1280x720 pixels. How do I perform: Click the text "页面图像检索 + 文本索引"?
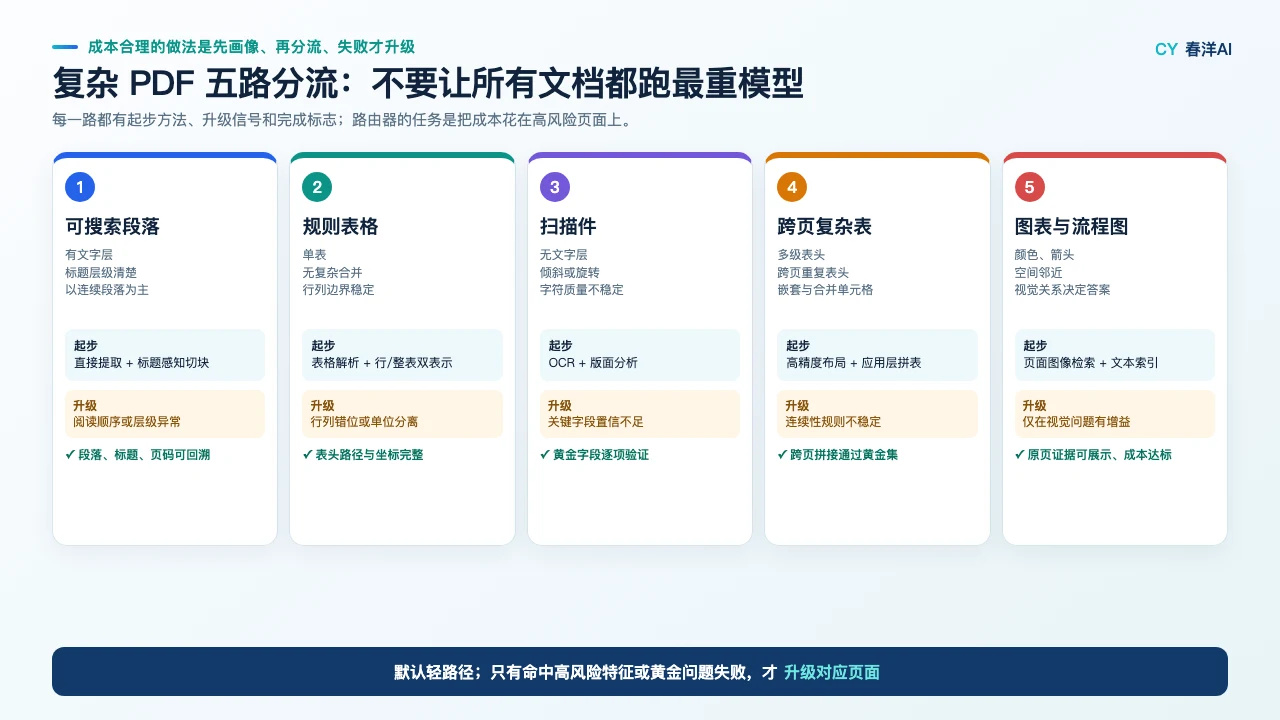1091,363
